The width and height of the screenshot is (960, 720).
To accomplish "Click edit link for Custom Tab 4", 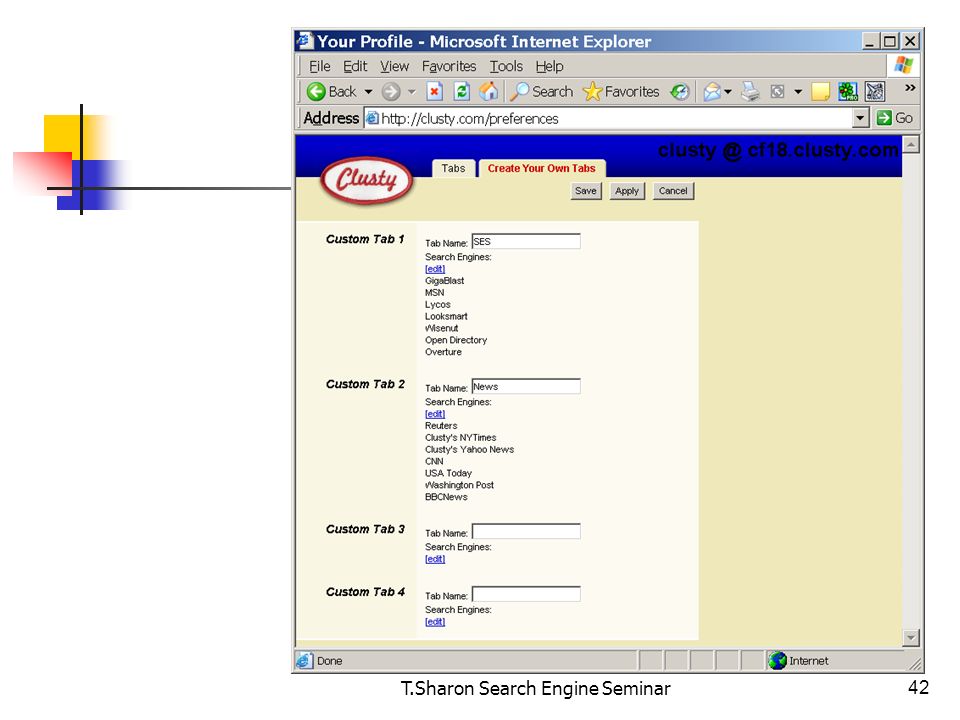I will pos(435,621).
